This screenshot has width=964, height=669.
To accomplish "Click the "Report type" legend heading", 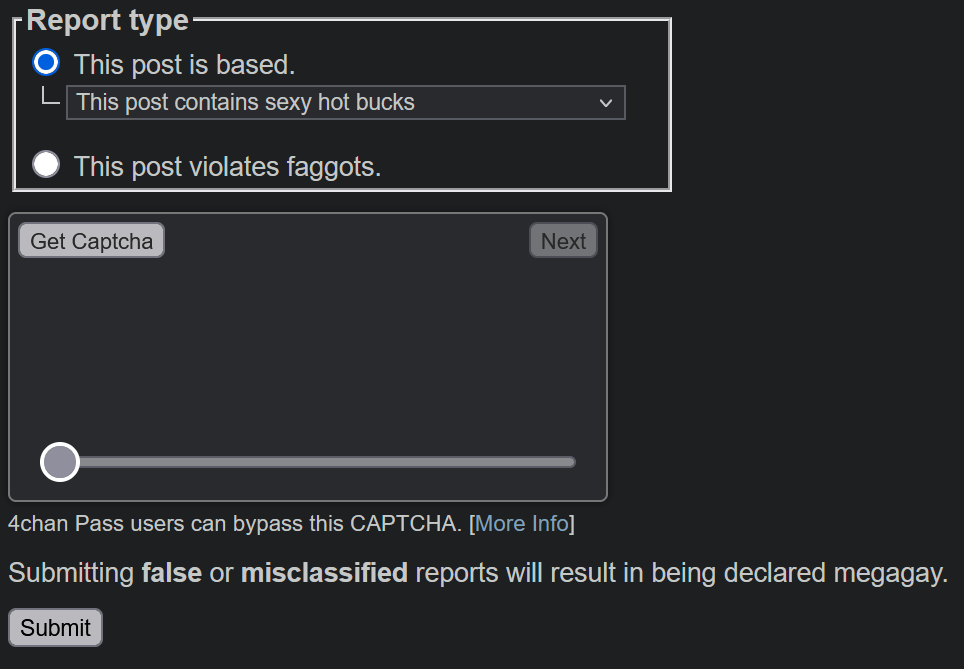I will (108, 20).
